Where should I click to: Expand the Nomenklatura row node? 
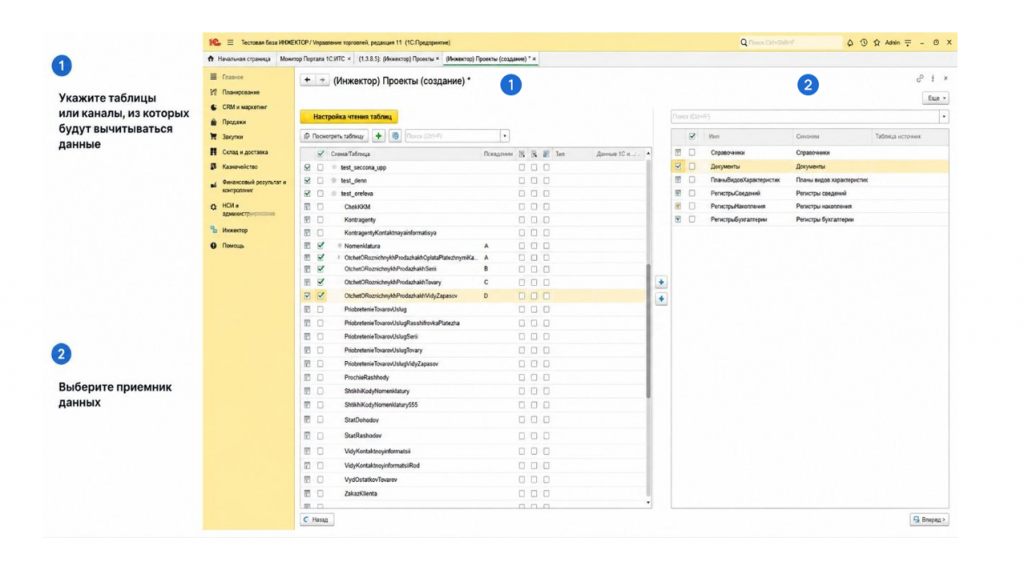tap(340, 246)
